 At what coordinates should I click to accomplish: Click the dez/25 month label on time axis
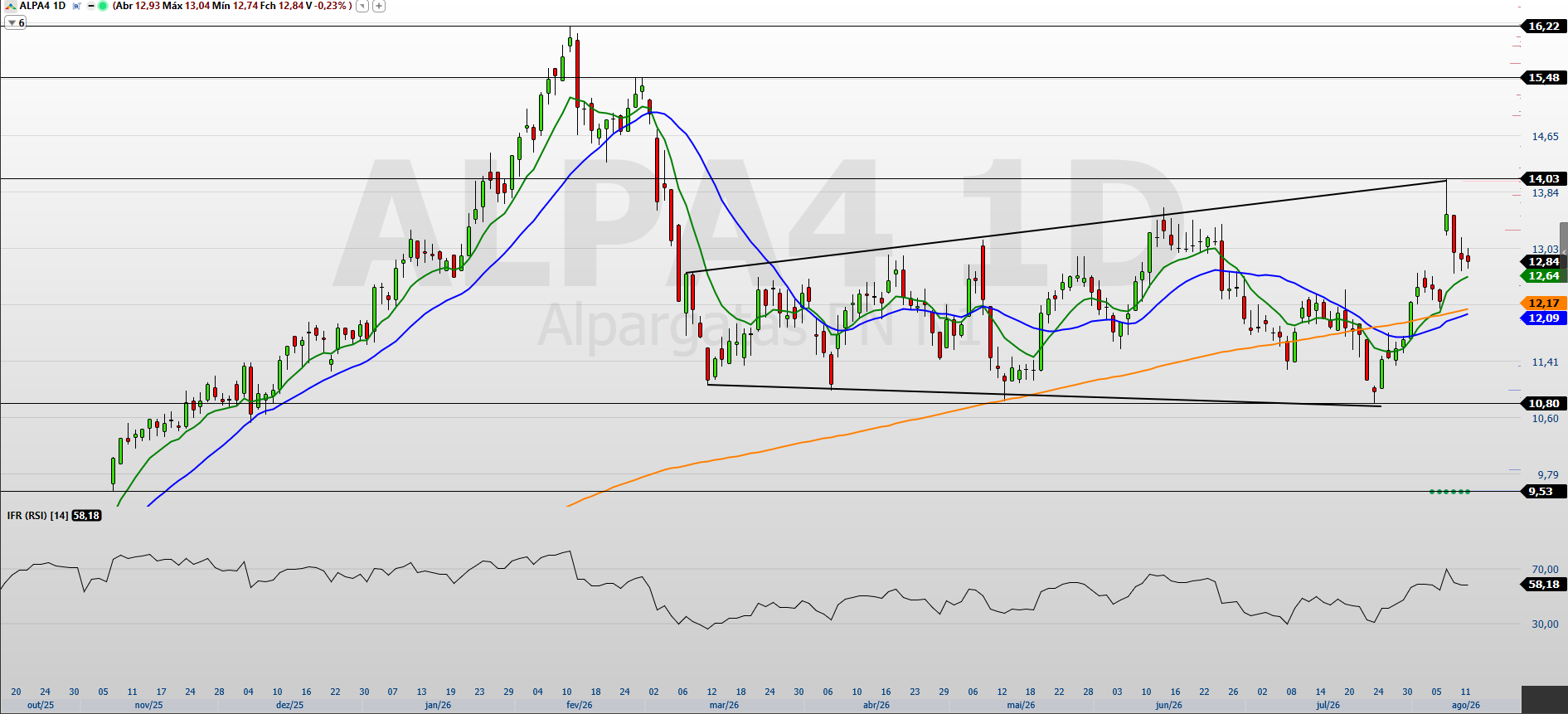289,705
